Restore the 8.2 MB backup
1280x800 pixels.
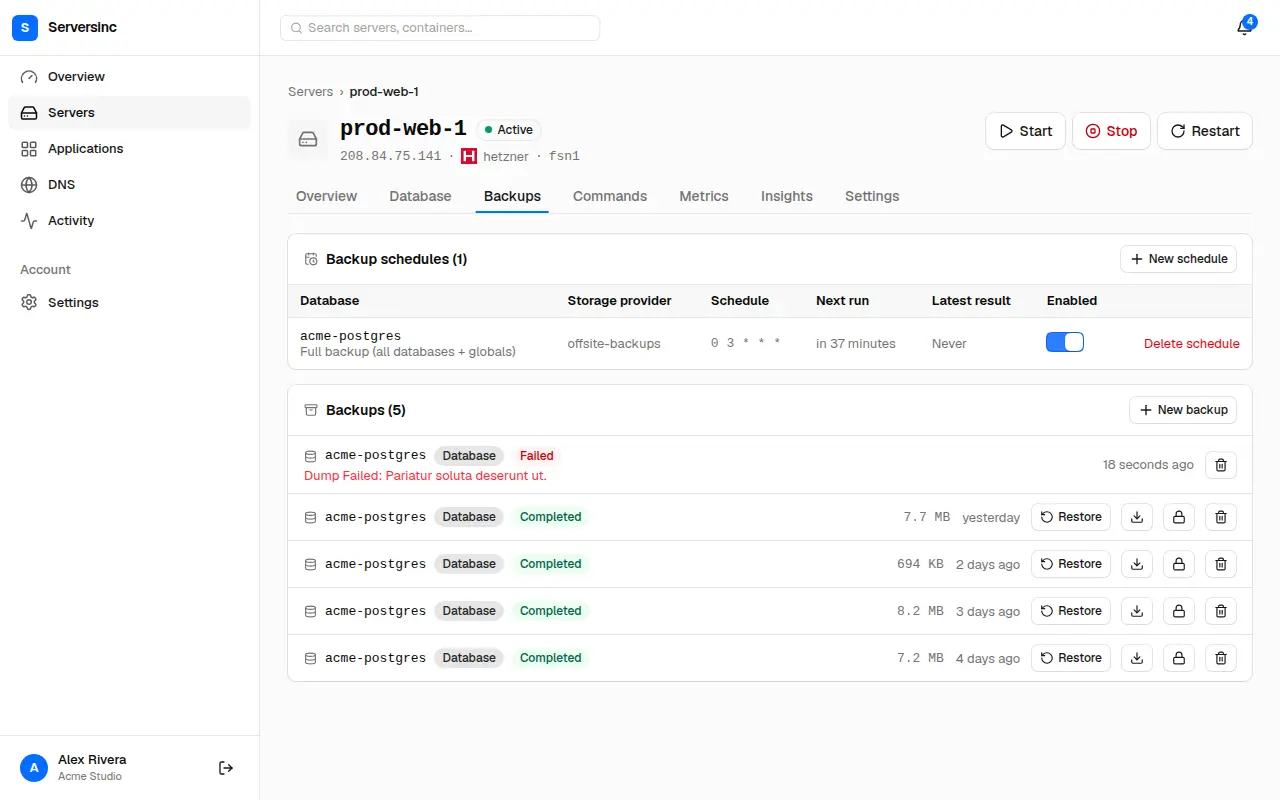click(1071, 611)
